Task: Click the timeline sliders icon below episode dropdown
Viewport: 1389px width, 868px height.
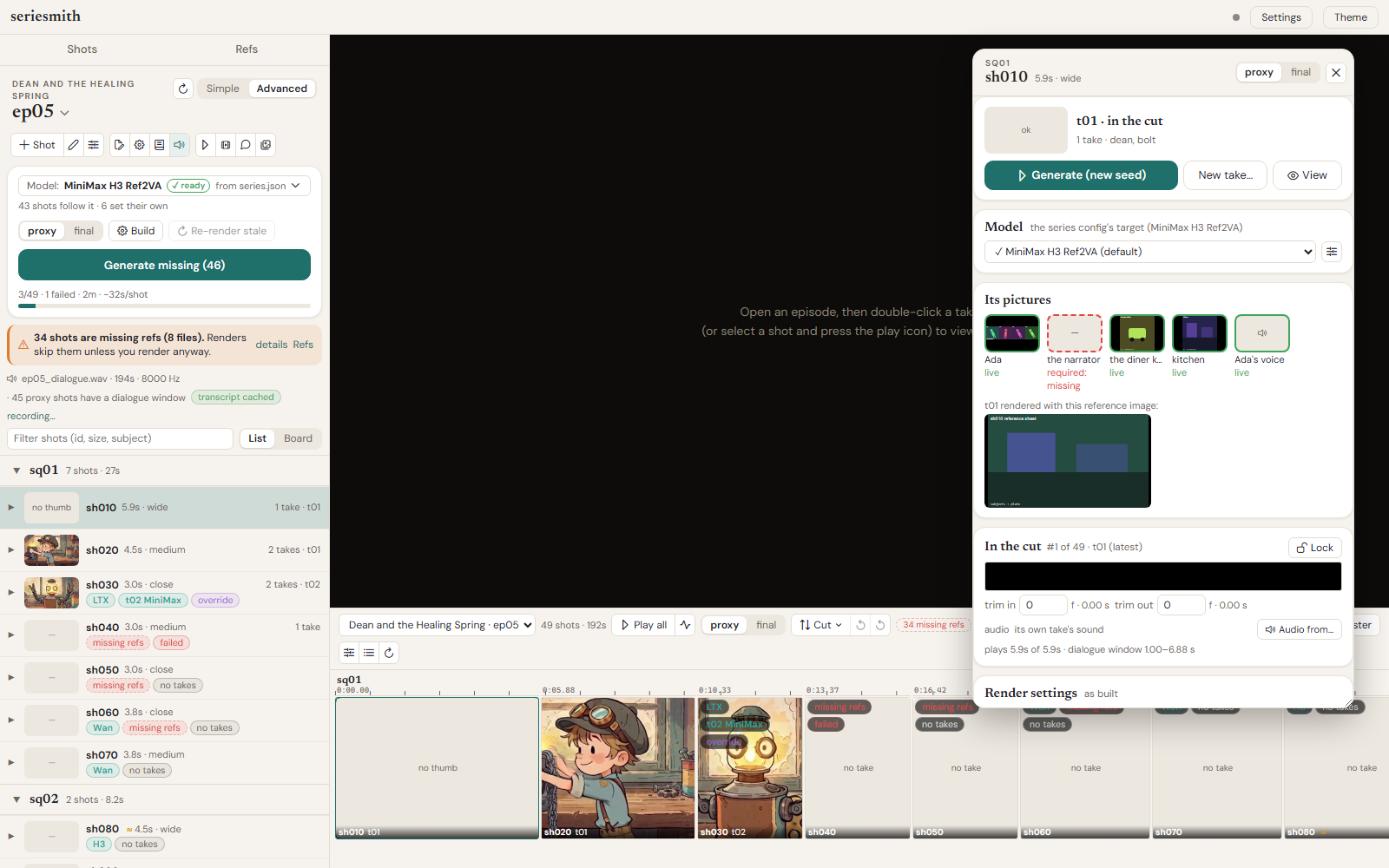Action: pos(349,653)
